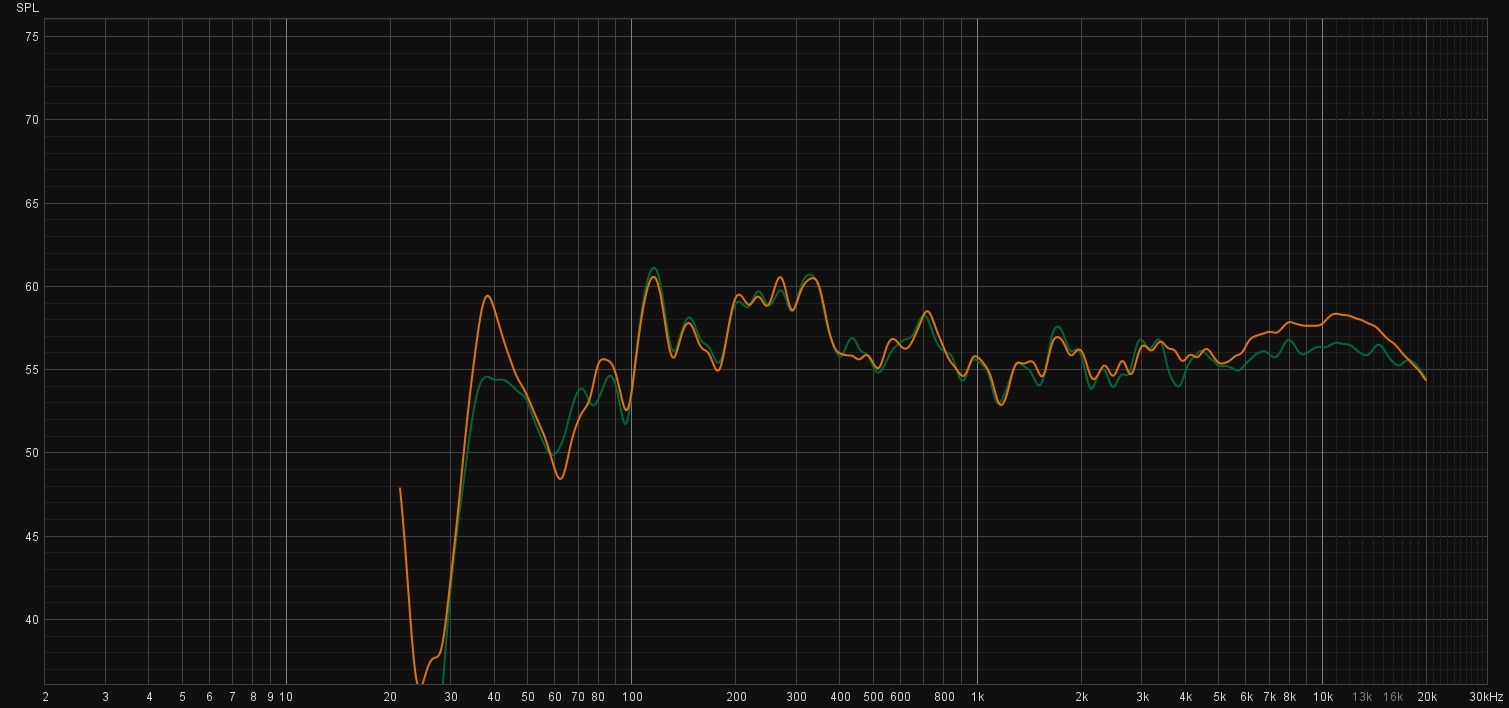Click the 5 Hz frequency axis label
Viewport: 1509px width, 708px height.
tap(182, 697)
